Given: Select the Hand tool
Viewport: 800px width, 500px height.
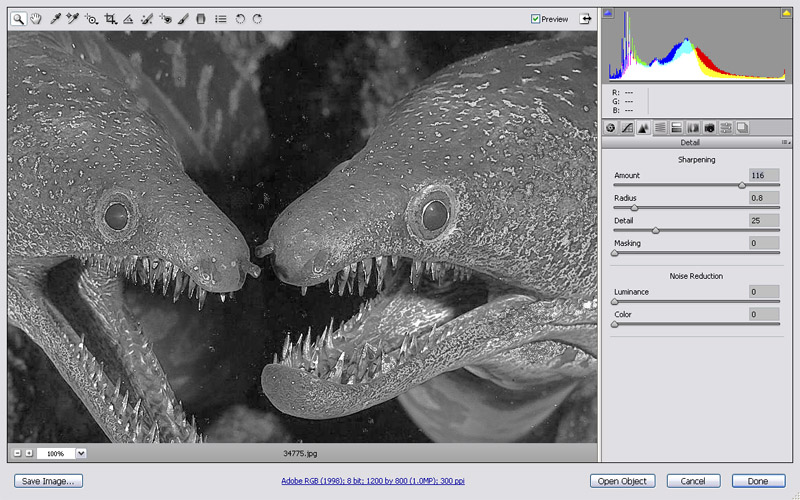Looking at the screenshot, I should [36, 18].
